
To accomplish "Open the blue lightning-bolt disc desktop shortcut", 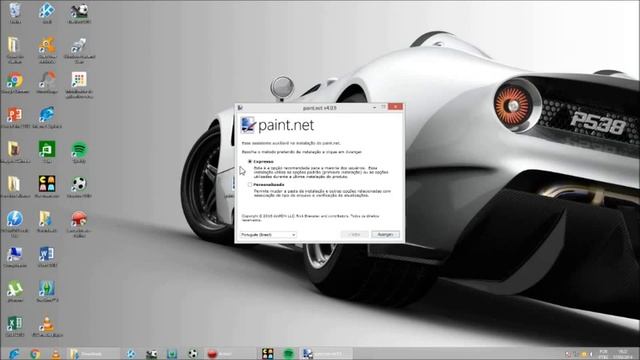I will 15,223.
